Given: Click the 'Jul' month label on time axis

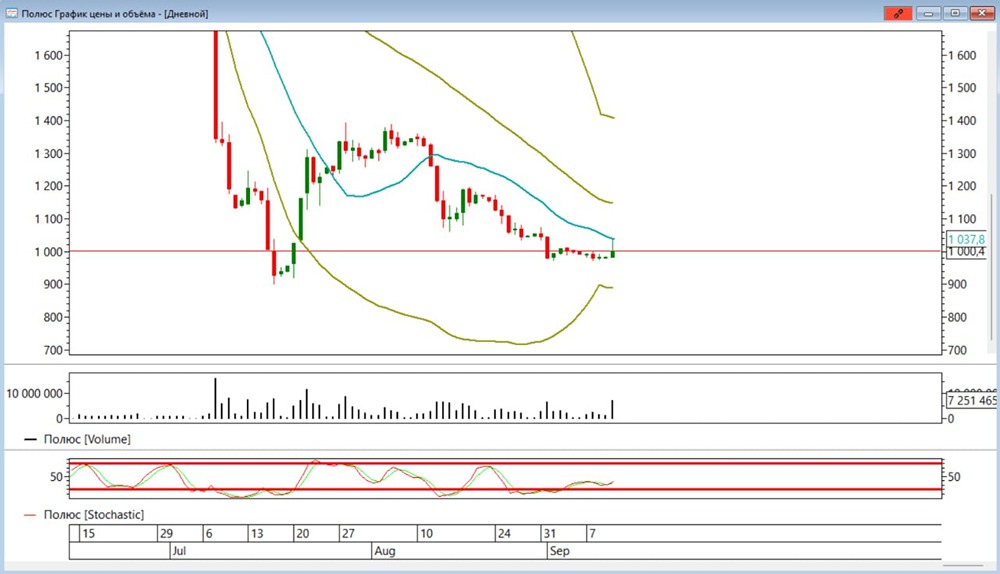Looking at the screenshot, I should (x=179, y=551).
